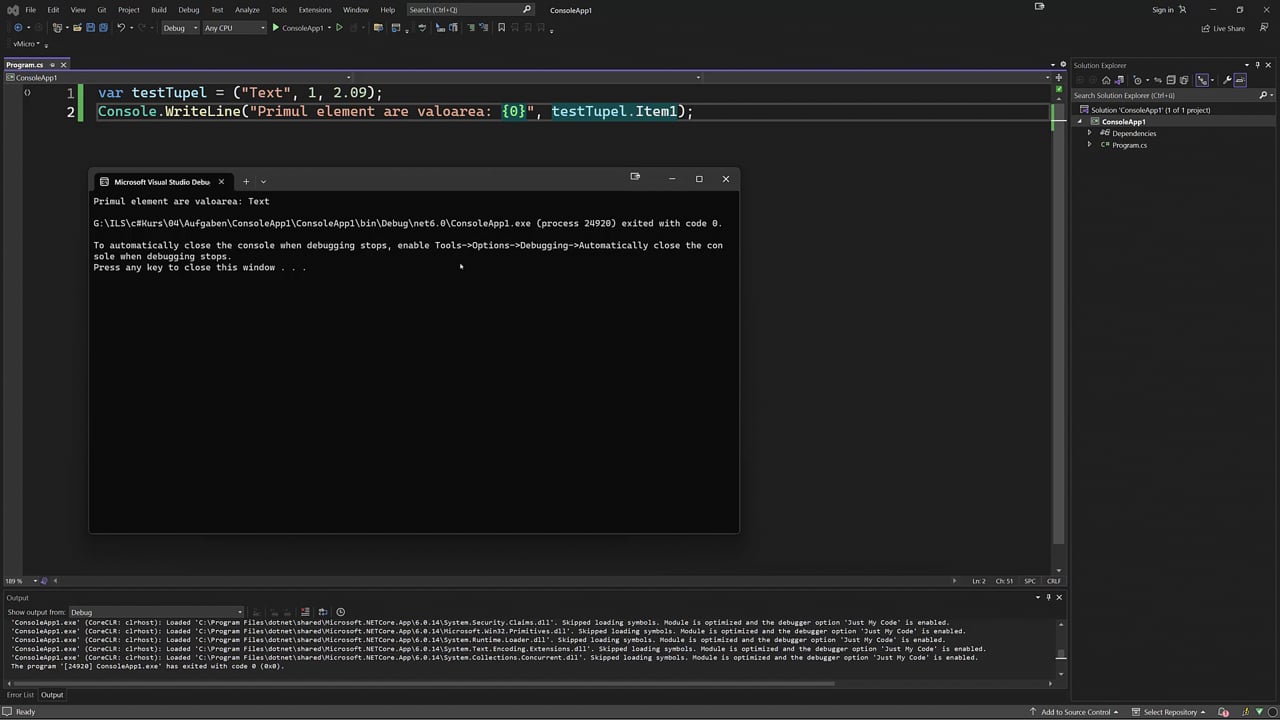Toggle Preview Selected Items in Solution Explorer
This screenshot has height=720, width=1280.
[1240, 80]
